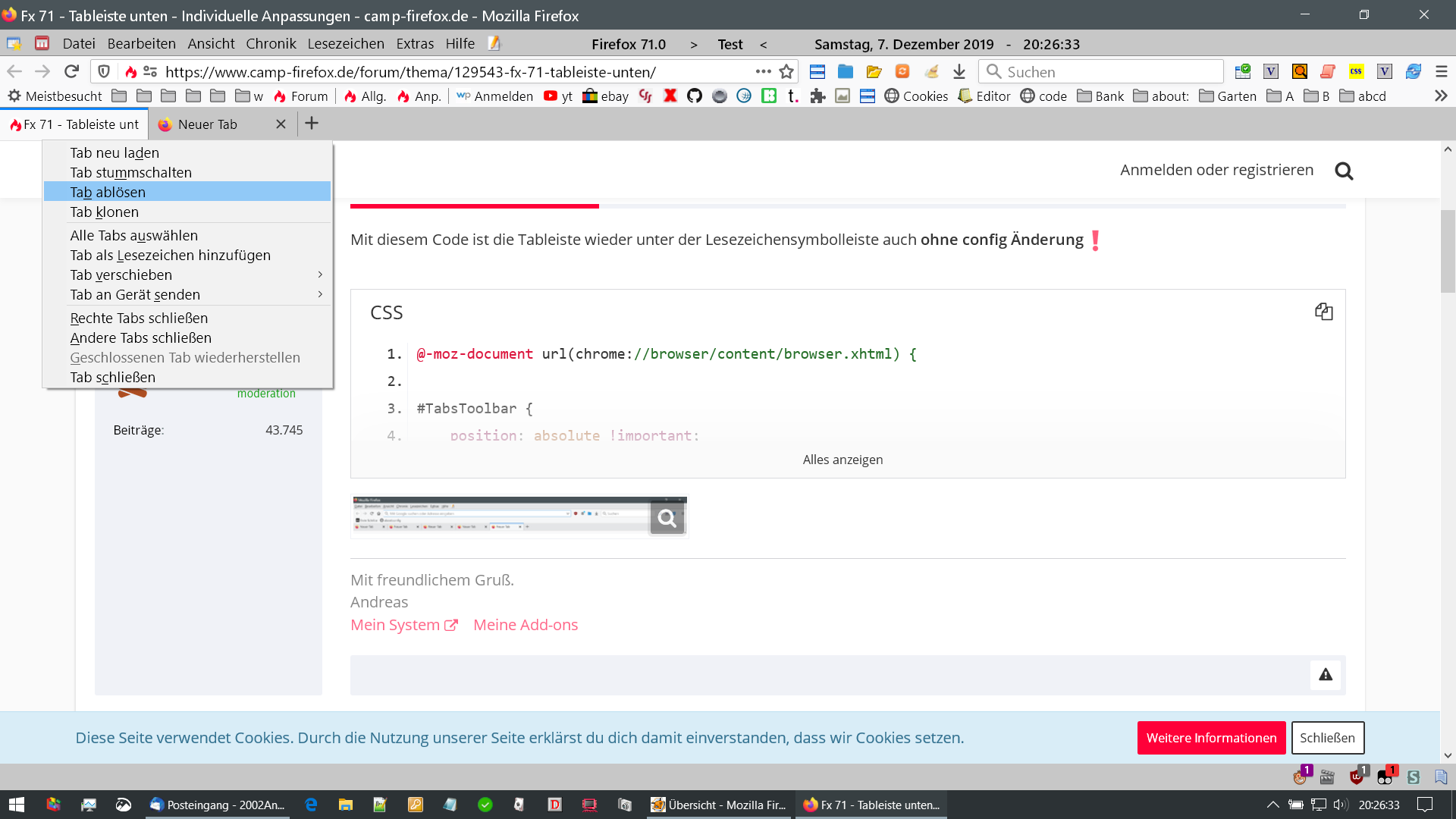Open the GitHub bookmark icon
Screen dimensions: 1456x819
coord(694,96)
